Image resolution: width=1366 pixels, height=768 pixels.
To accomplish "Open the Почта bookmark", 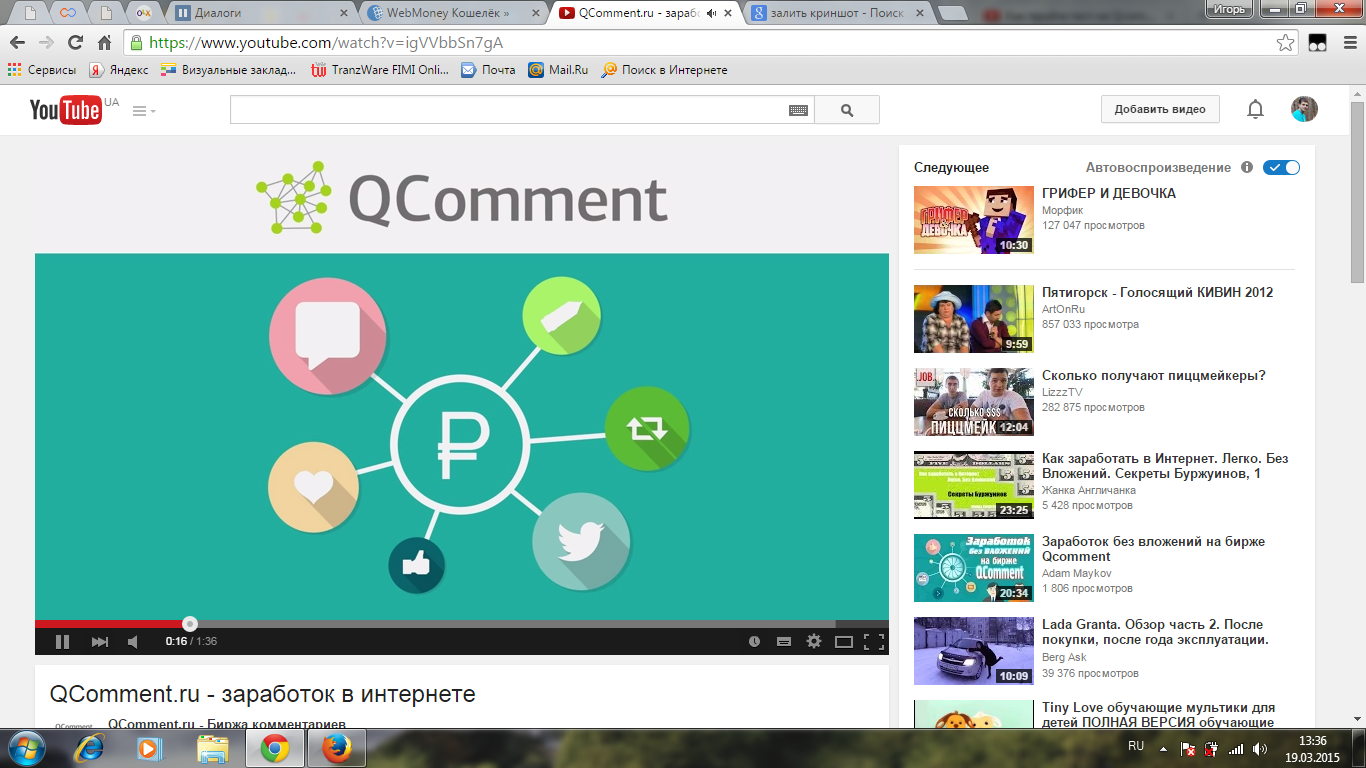I will pos(488,70).
